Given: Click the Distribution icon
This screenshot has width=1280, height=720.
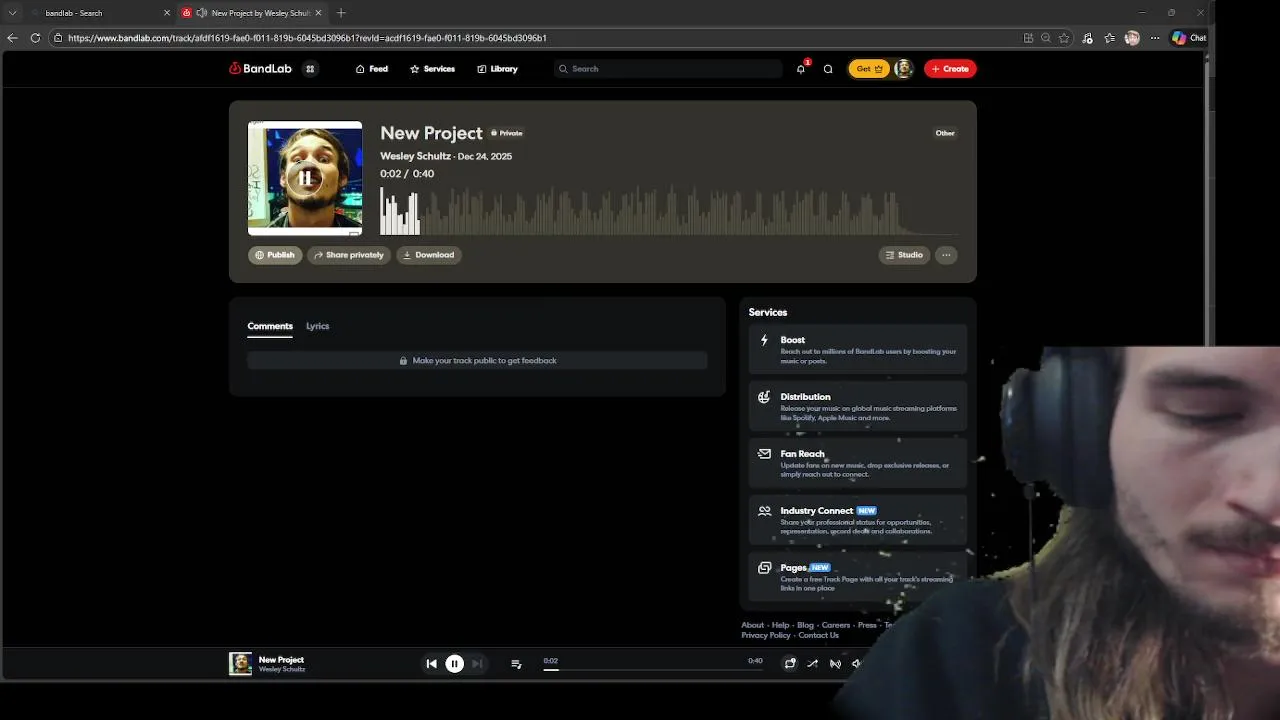Looking at the screenshot, I should coord(764,397).
